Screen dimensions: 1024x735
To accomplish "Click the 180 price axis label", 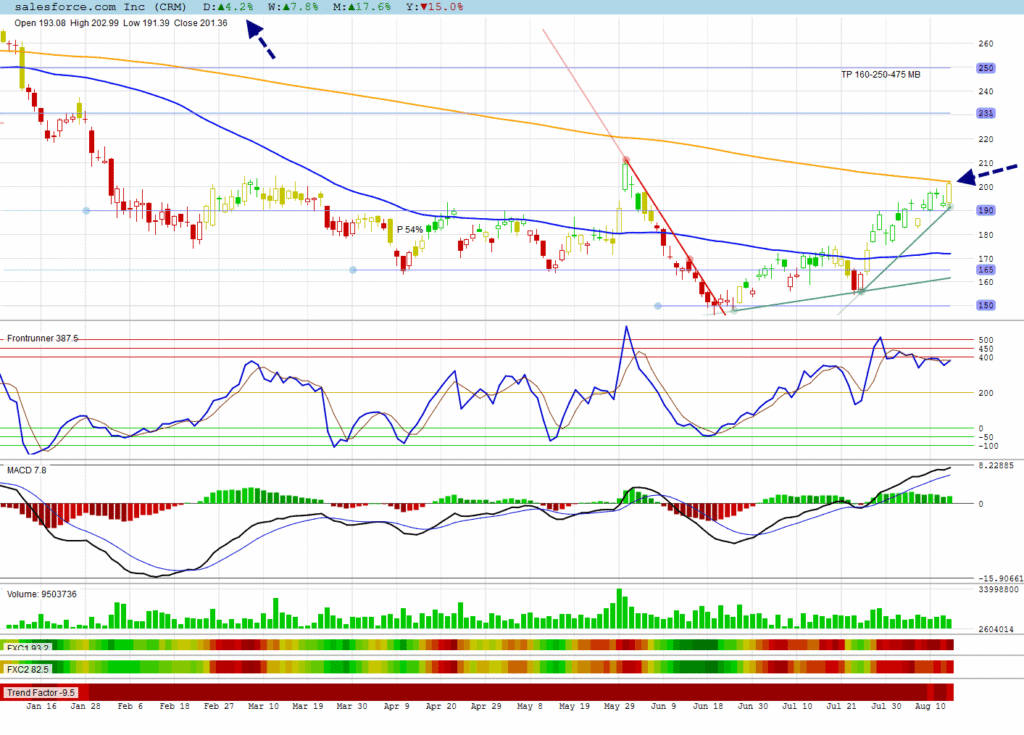I will [985, 235].
